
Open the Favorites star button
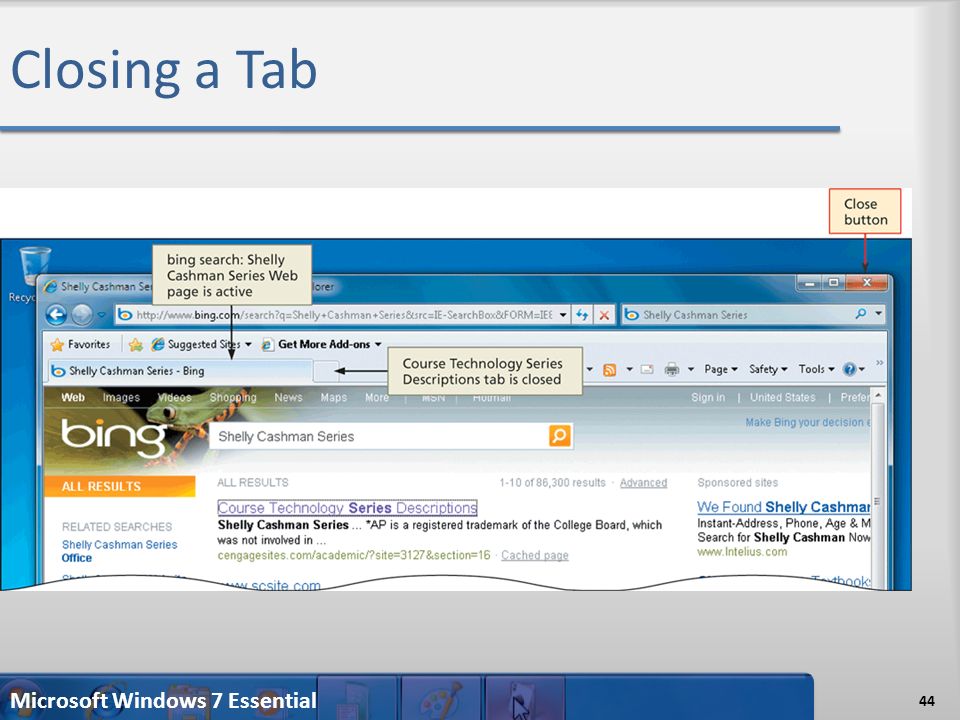click(x=80, y=344)
